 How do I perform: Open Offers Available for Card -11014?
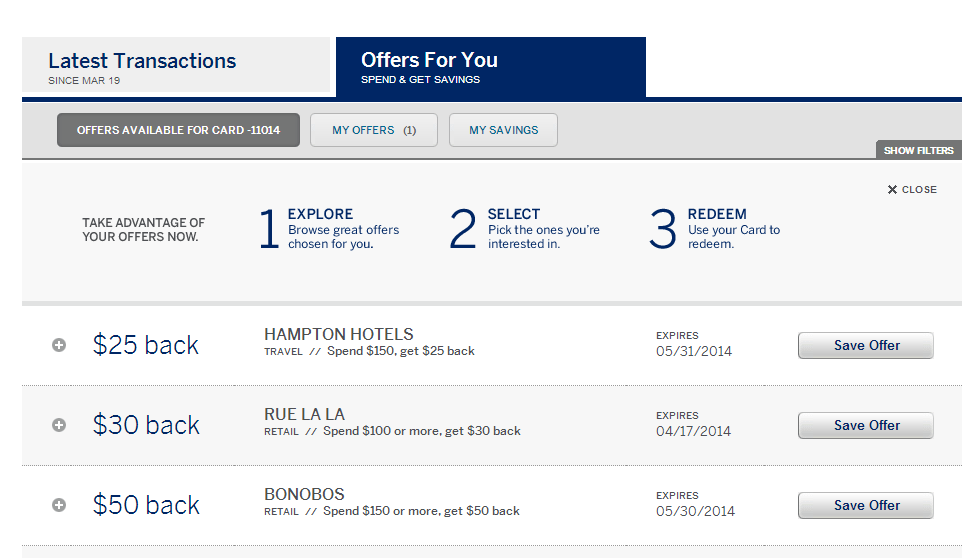click(178, 130)
